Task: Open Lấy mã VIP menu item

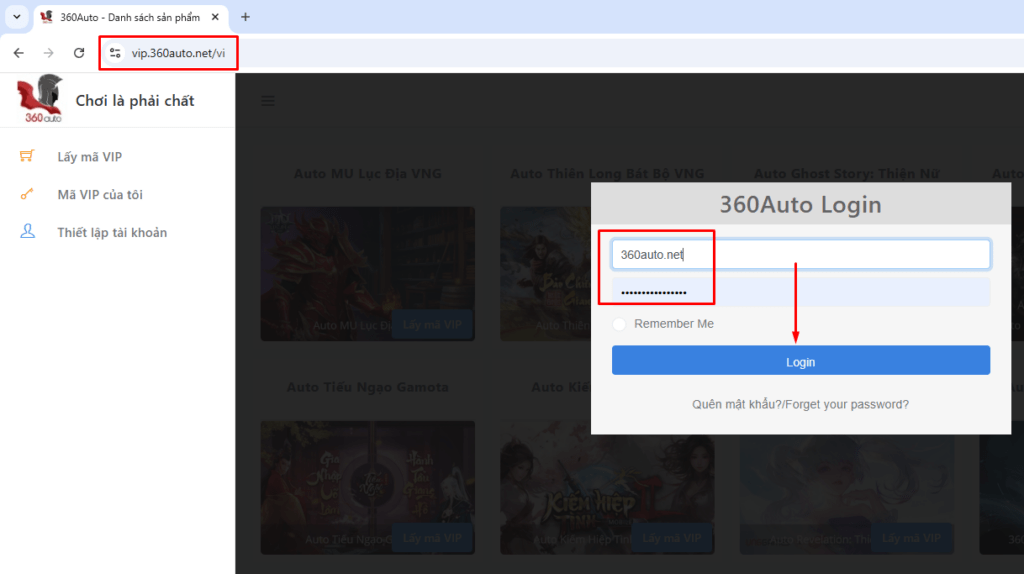Action: (89, 157)
